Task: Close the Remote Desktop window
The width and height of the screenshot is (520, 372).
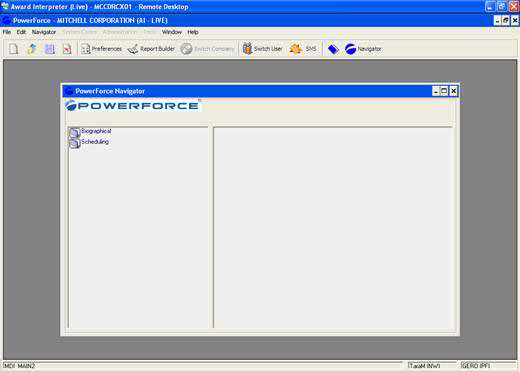Action: coord(514,6)
